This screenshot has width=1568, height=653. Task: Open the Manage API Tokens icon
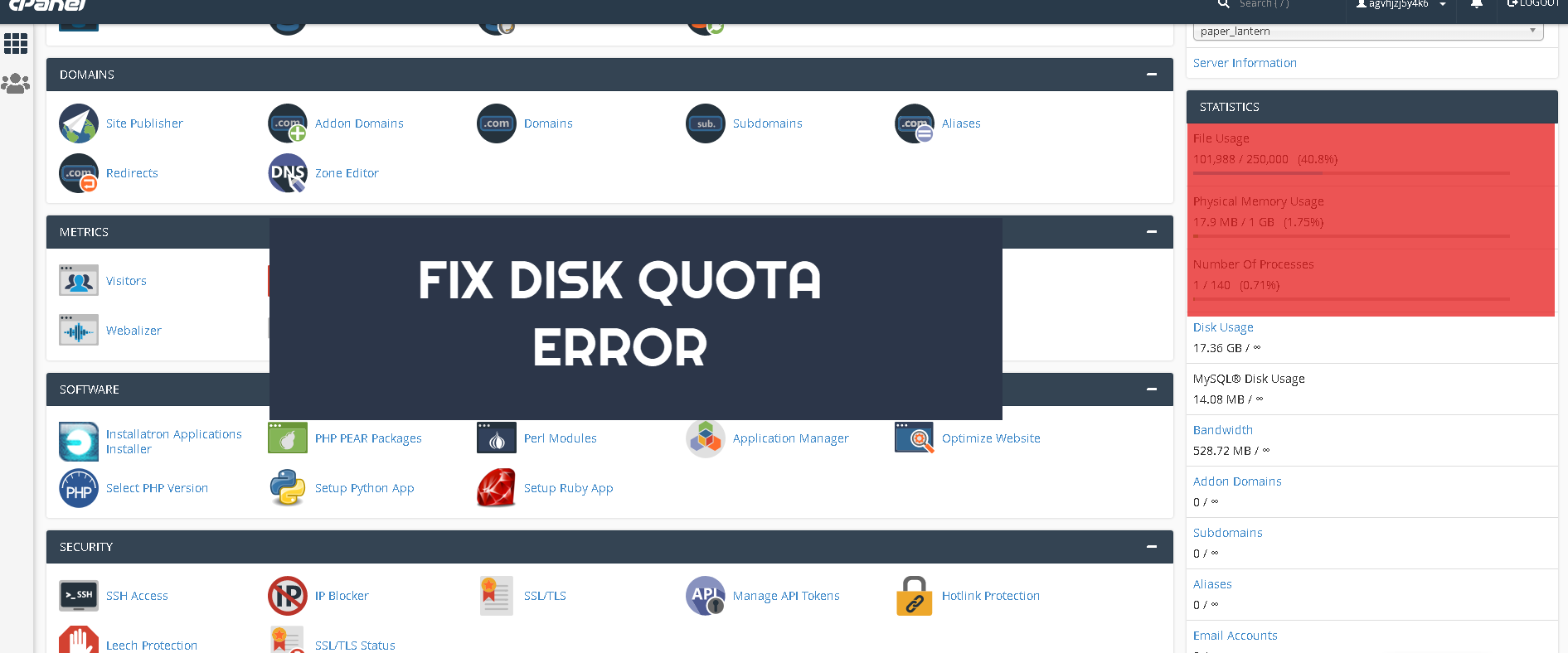coord(706,596)
